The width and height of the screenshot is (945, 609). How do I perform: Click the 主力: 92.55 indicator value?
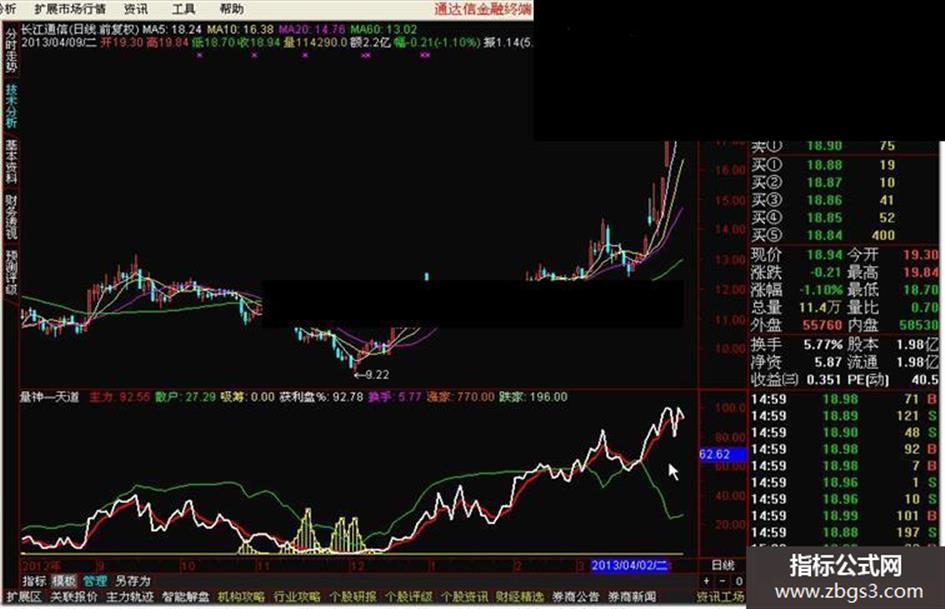(x=119, y=397)
